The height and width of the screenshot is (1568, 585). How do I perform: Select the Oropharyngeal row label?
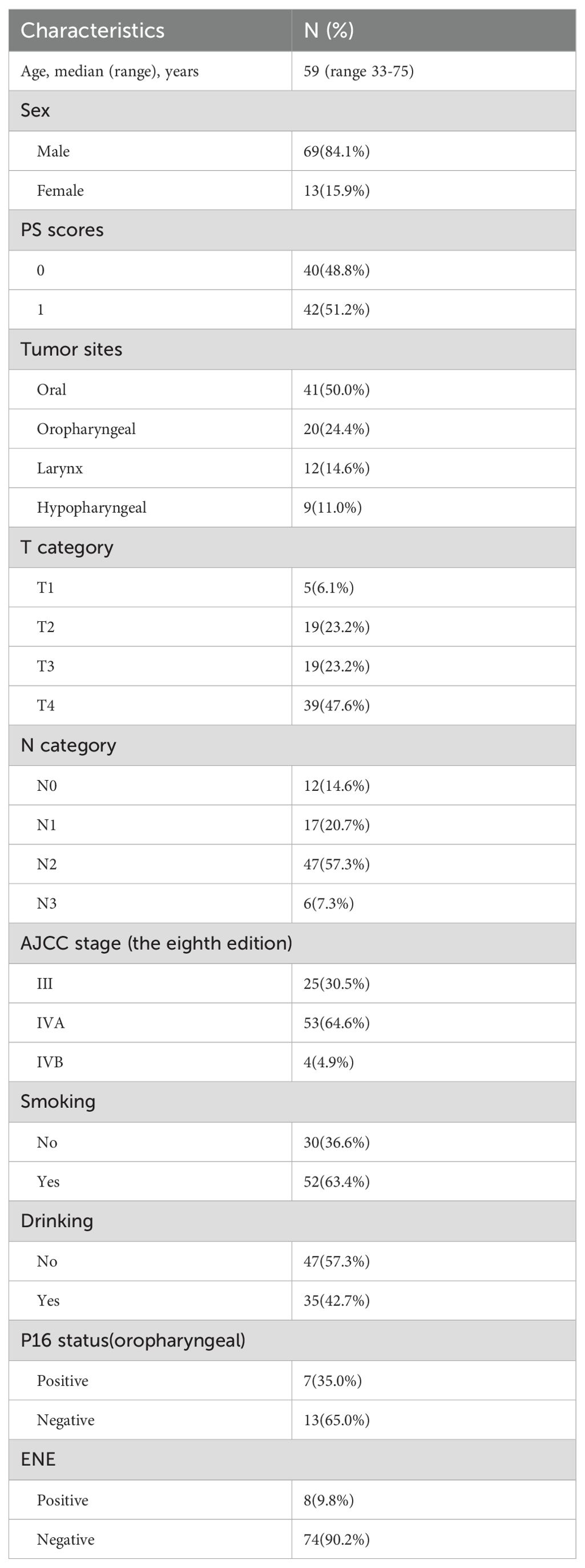point(86,429)
